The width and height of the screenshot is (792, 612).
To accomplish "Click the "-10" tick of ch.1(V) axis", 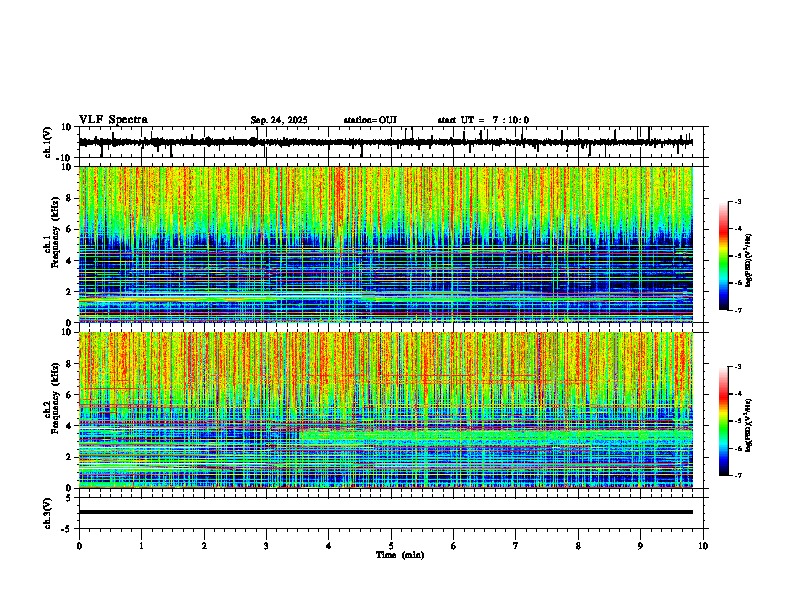I will pos(65,157).
